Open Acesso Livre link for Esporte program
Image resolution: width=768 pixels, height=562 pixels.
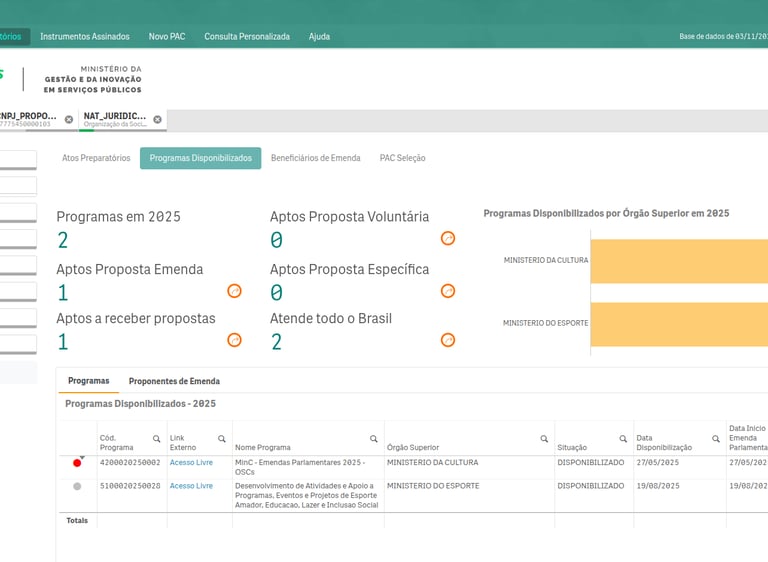[x=192, y=486]
